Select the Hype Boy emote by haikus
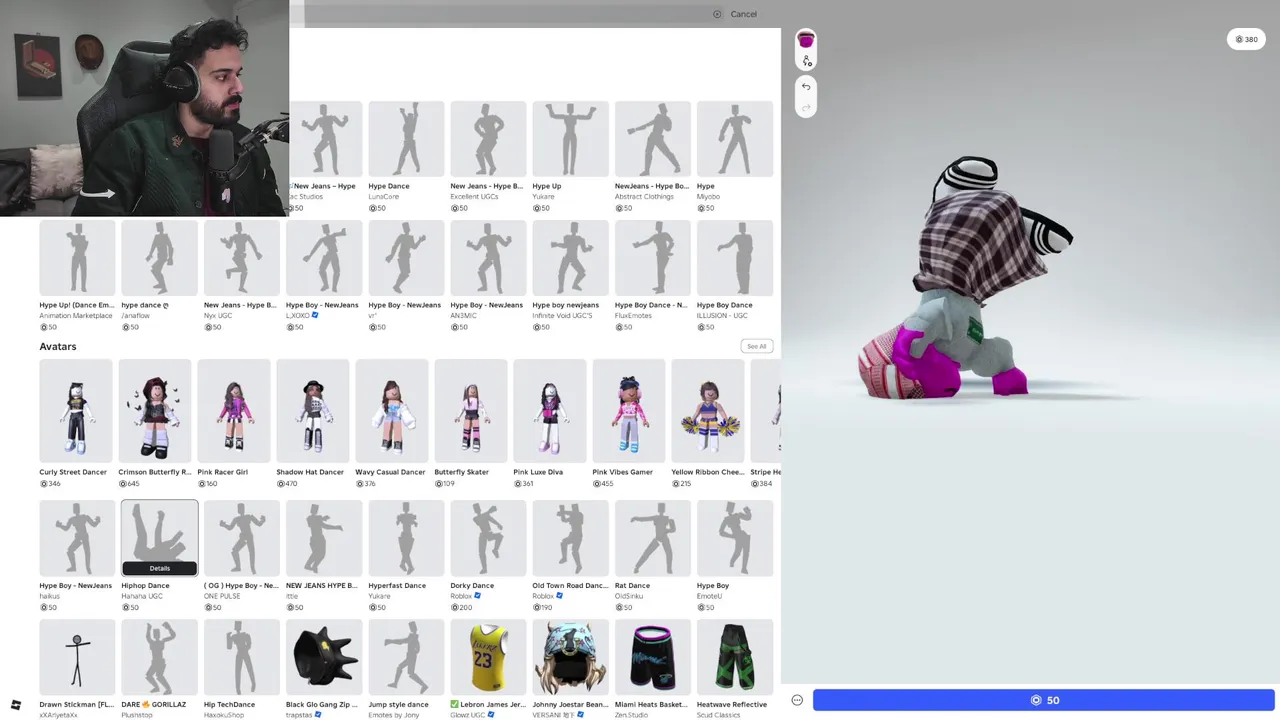This screenshot has width=1280, height=720. tap(77, 556)
